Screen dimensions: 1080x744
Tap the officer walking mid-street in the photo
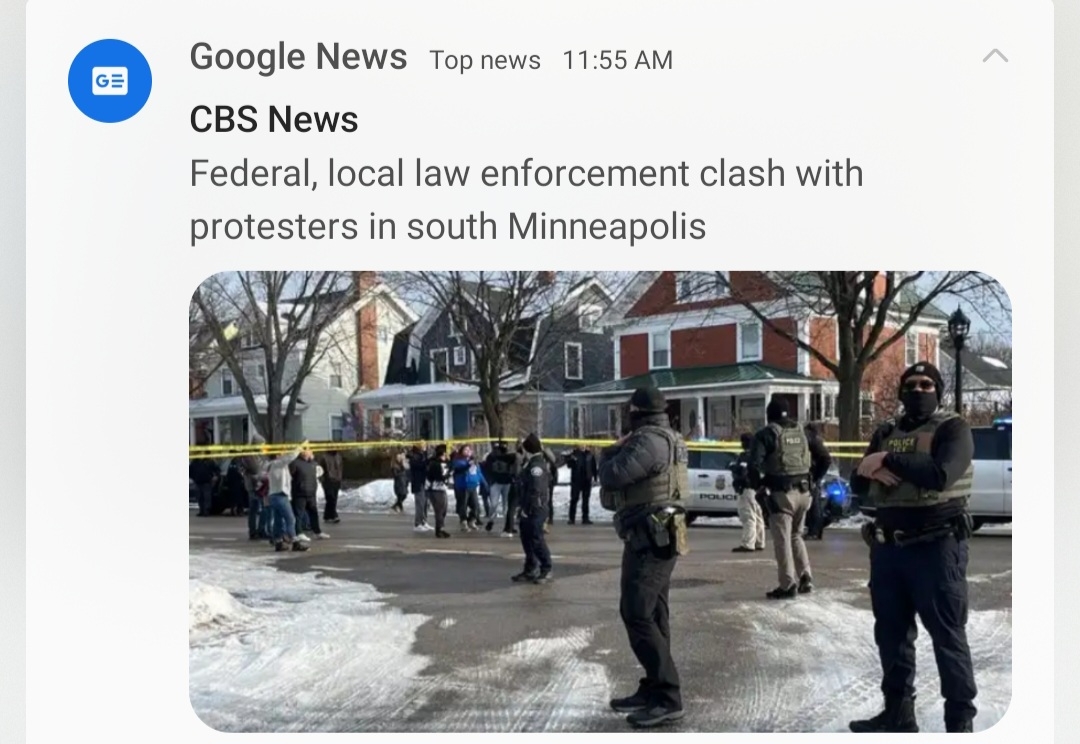(534, 508)
